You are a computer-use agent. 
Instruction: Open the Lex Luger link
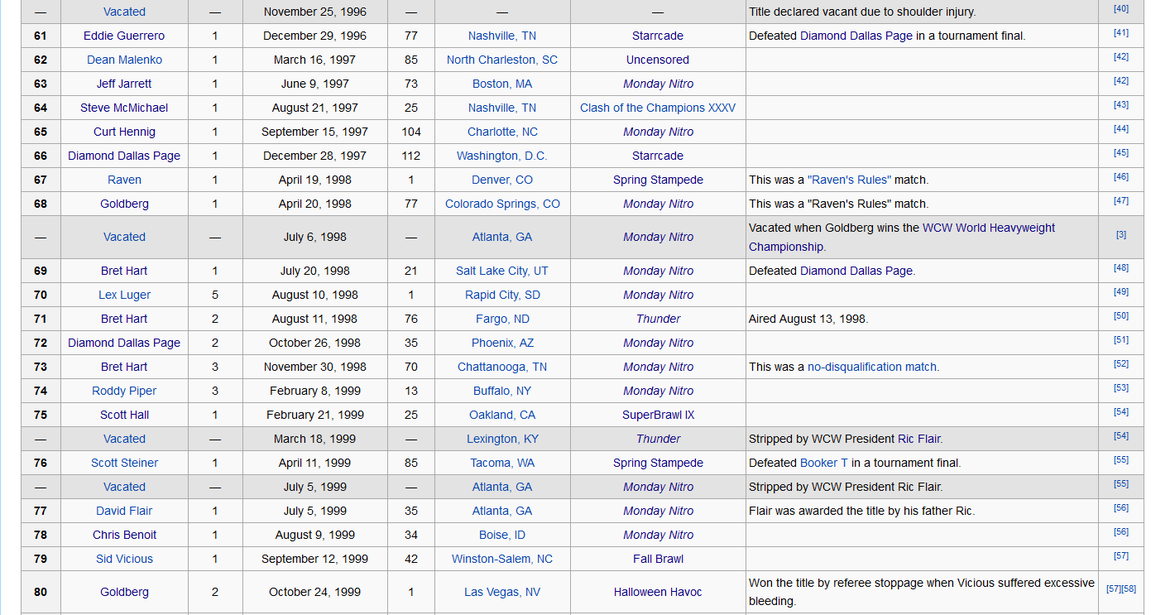124,295
